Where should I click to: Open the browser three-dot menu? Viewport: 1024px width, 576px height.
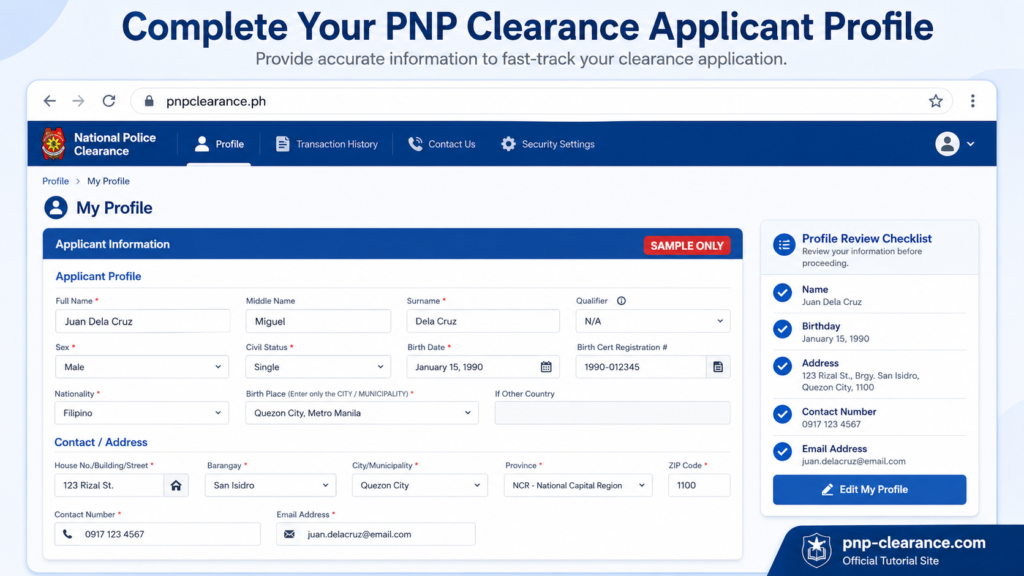click(x=972, y=101)
